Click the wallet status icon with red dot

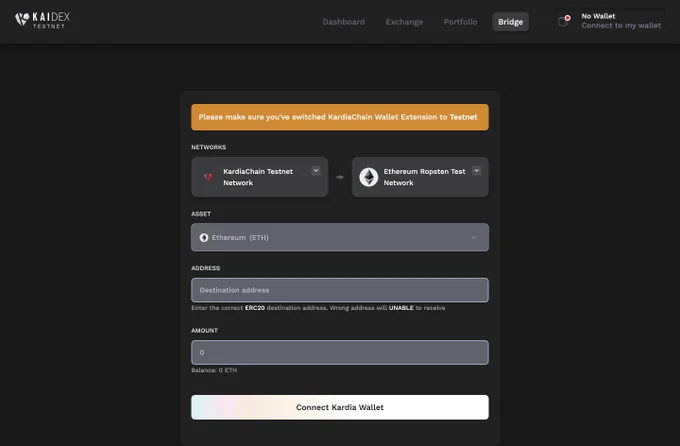click(564, 20)
